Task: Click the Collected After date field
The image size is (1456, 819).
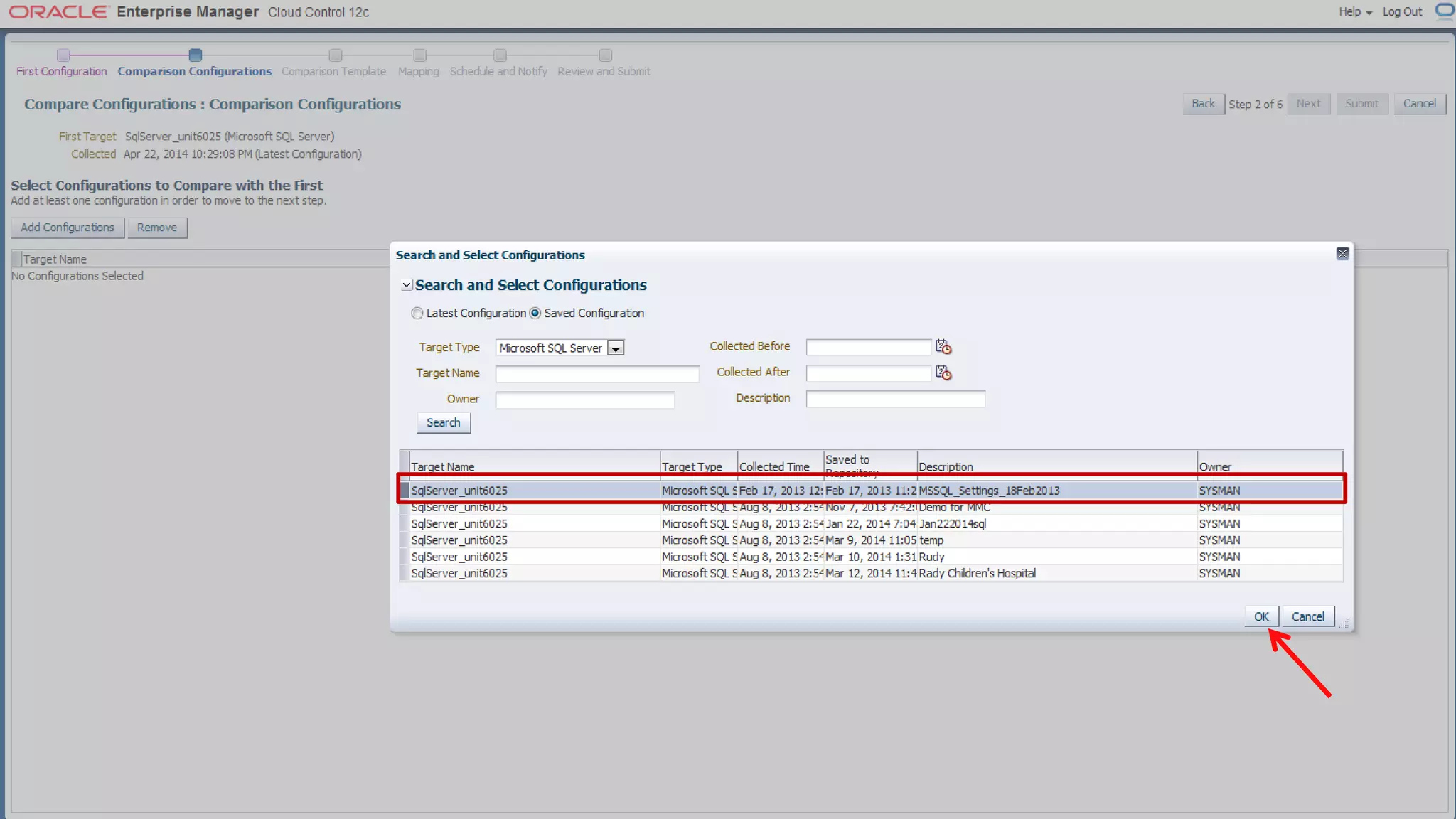Action: pyautogui.click(x=868, y=373)
